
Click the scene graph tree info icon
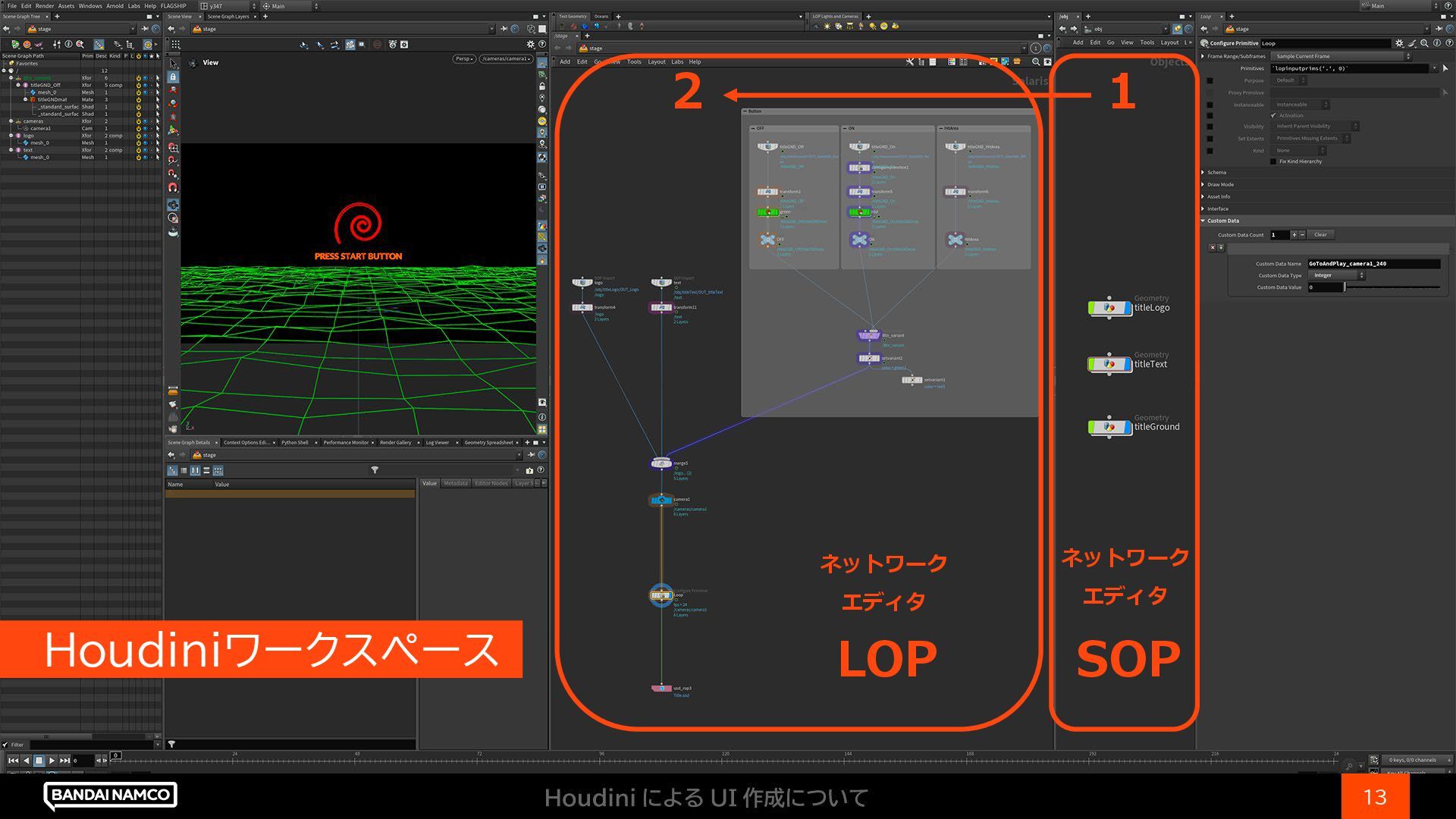pyautogui.click(x=68, y=44)
